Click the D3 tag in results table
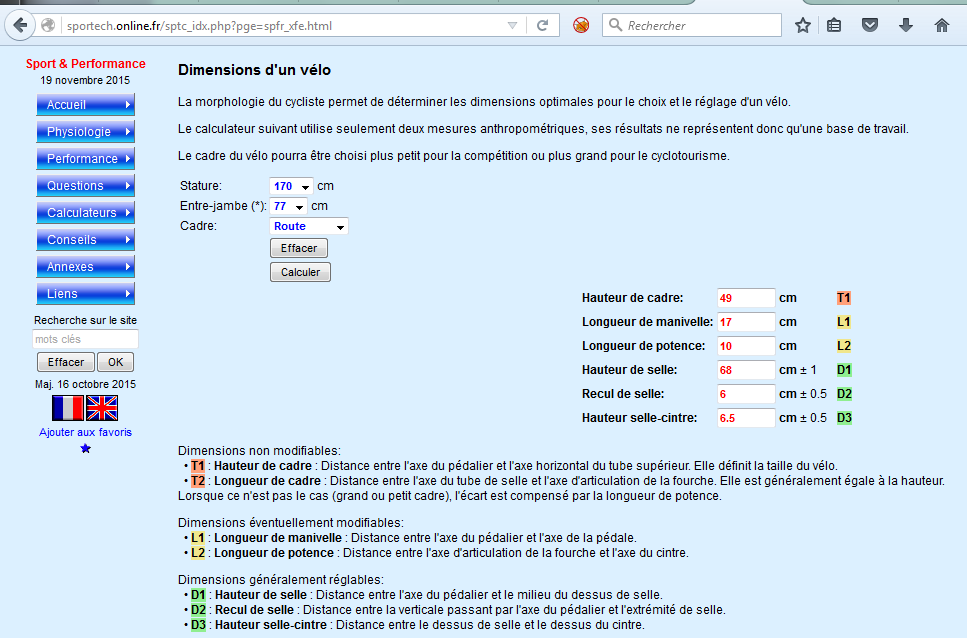This screenshot has height=638, width=967. point(844,418)
